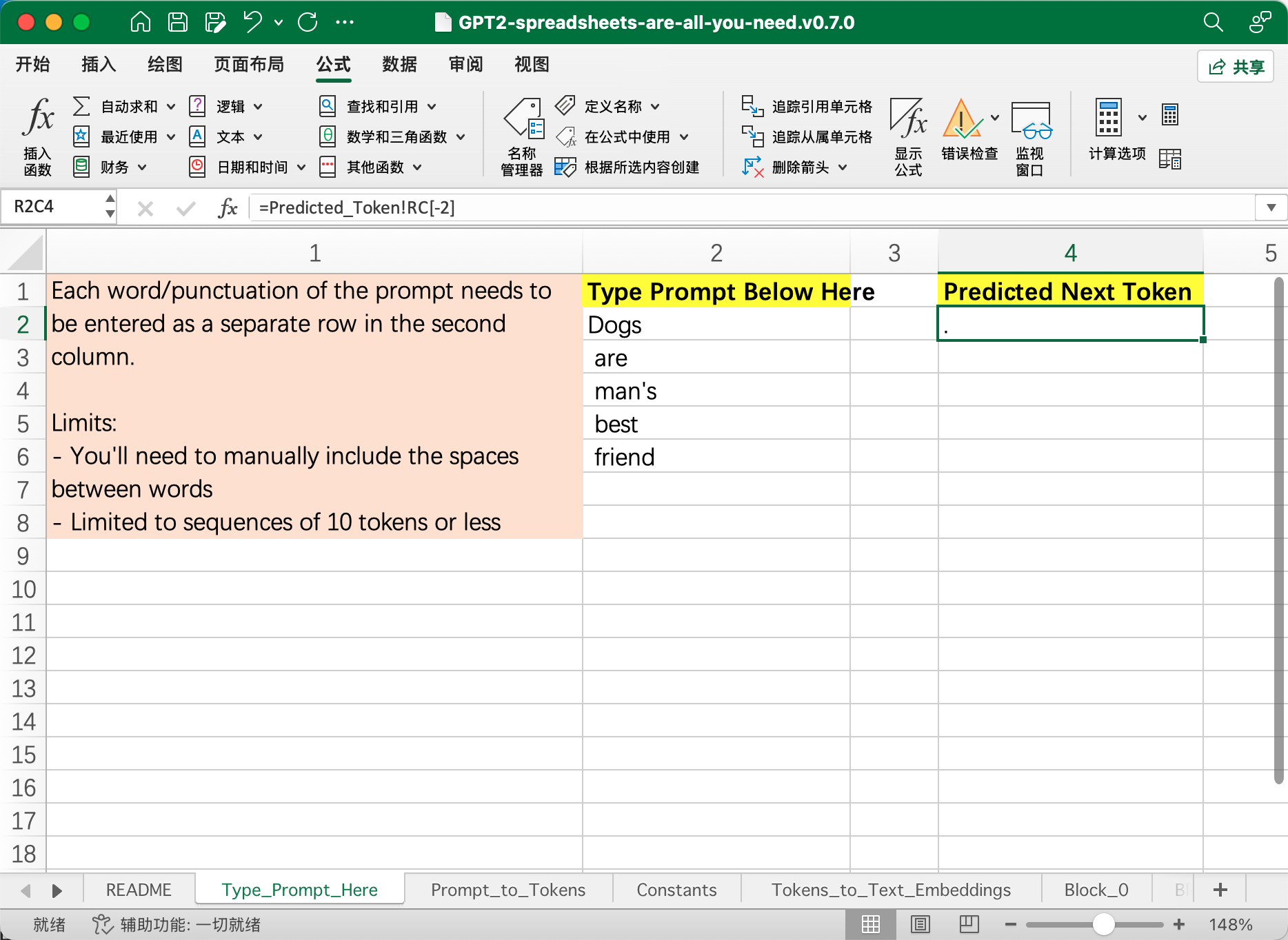Click the Undo arrow icon
Image resolution: width=1288 pixels, height=940 pixels.
coord(252,22)
